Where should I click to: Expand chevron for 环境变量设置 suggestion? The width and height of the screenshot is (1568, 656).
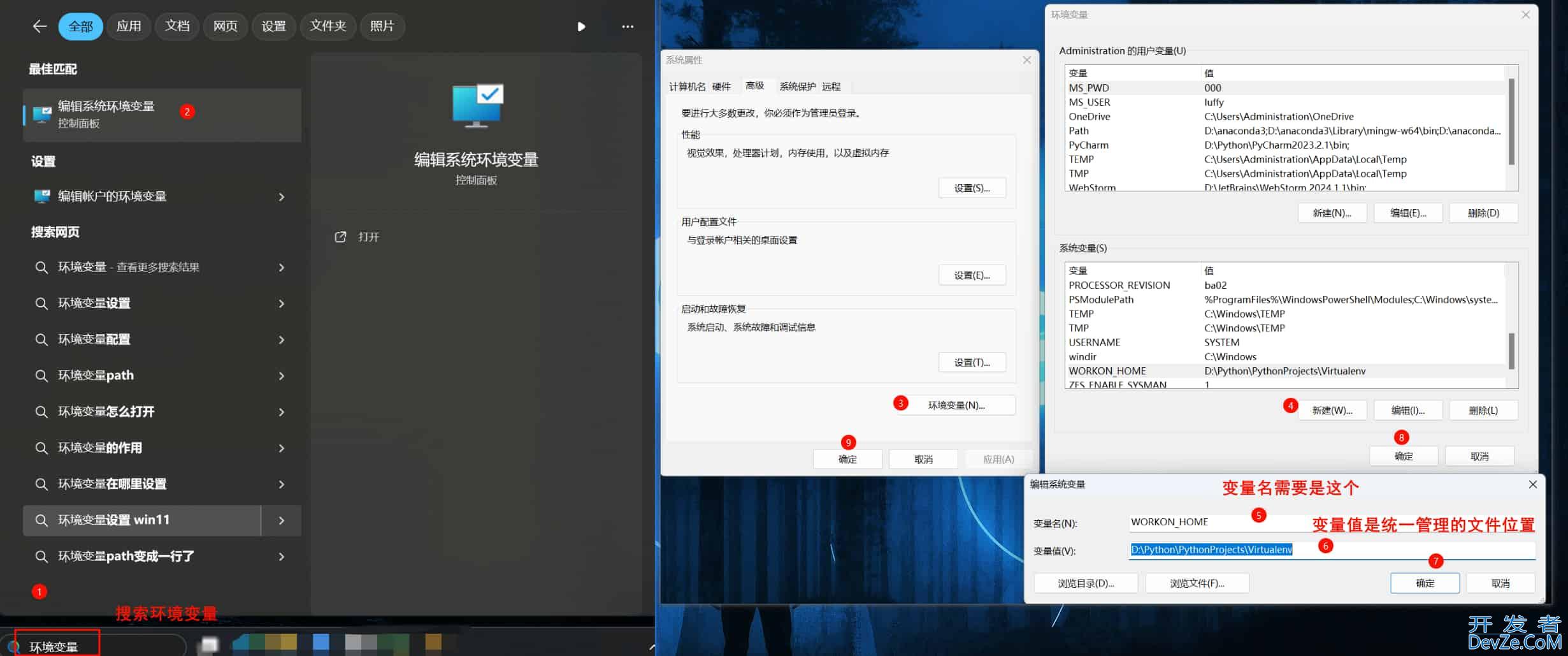click(282, 304)
